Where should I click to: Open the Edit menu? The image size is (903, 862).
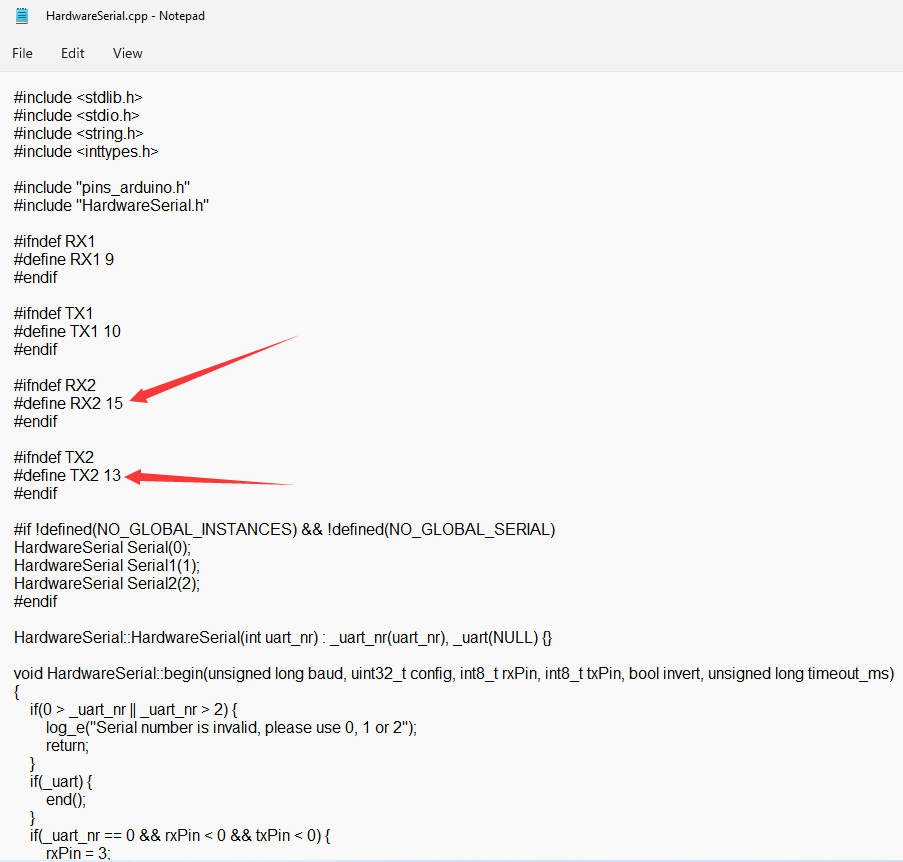click(72, 53)
